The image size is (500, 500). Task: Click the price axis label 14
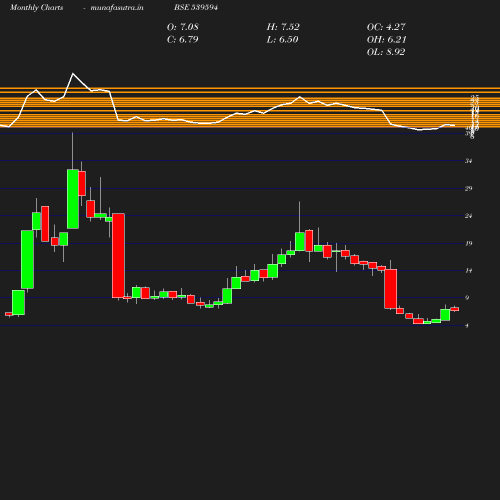(x=469, y=271)
